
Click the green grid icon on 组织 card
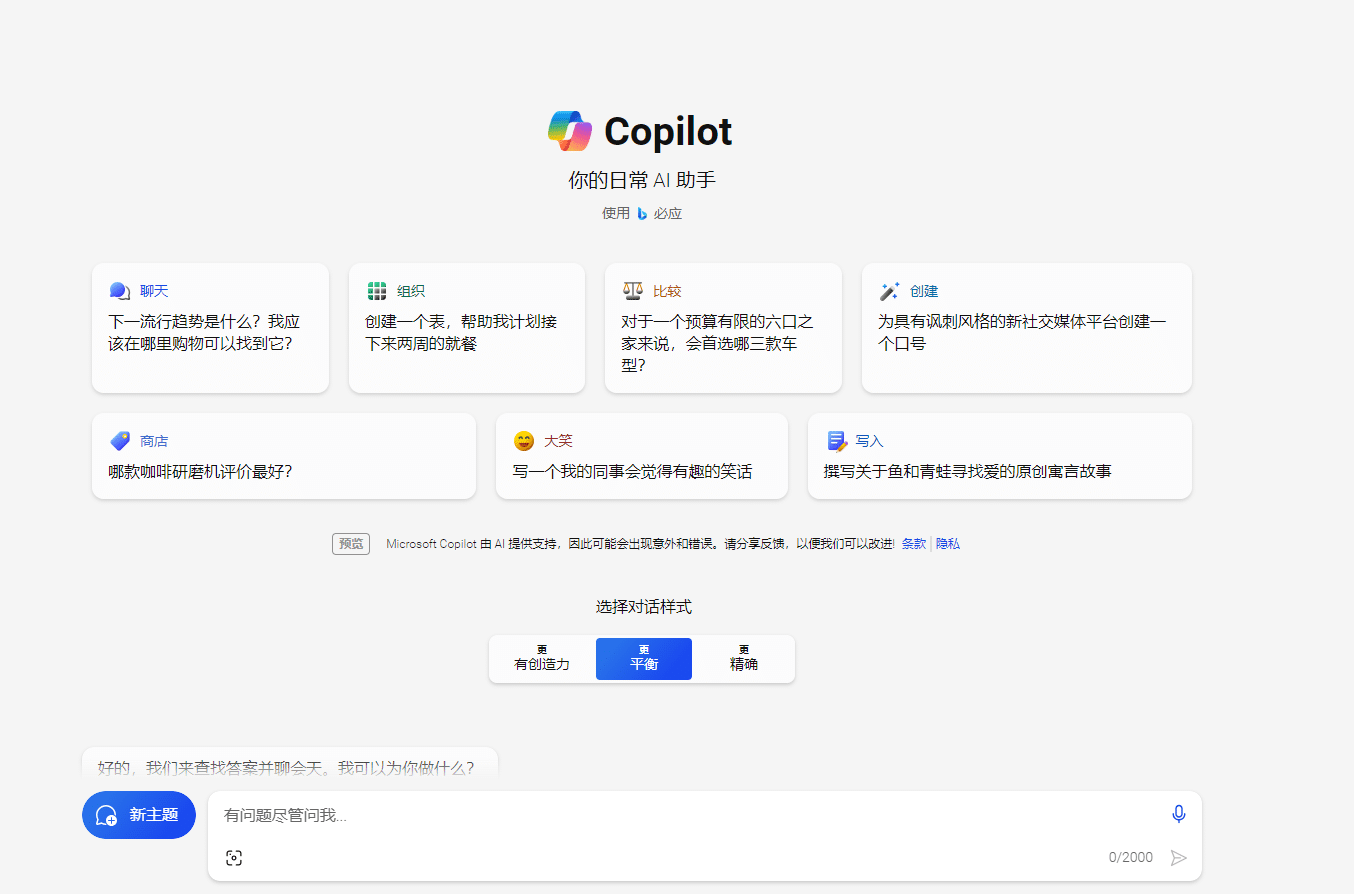coord(377,291)
